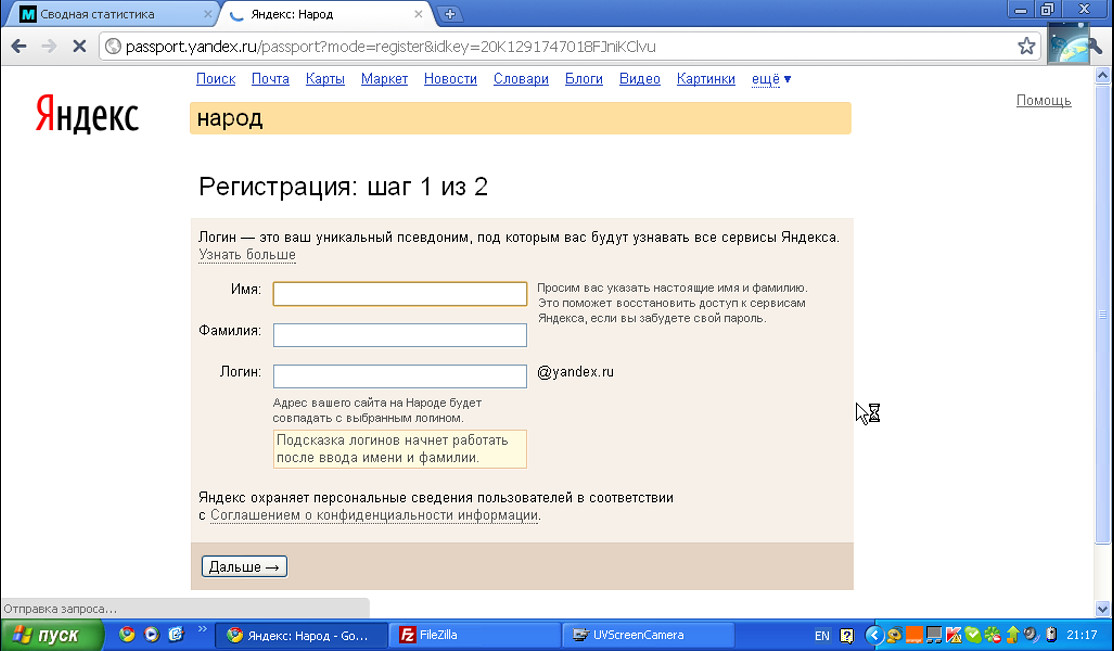Click the stop loading X button
Image resolution: width=1114 pixels, height=651 pixels.
tap(80, 46)
